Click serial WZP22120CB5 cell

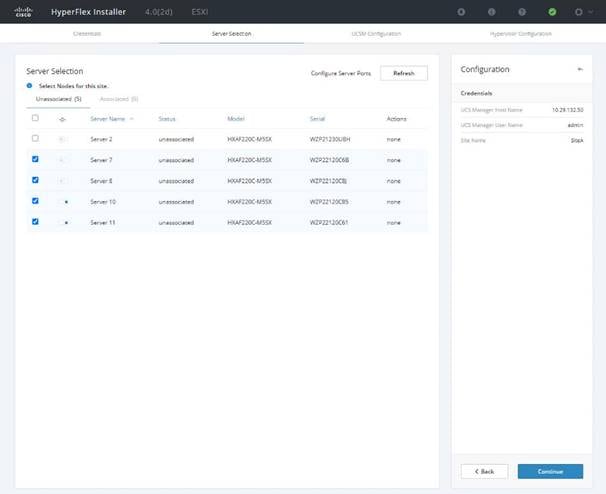(329, 202)
